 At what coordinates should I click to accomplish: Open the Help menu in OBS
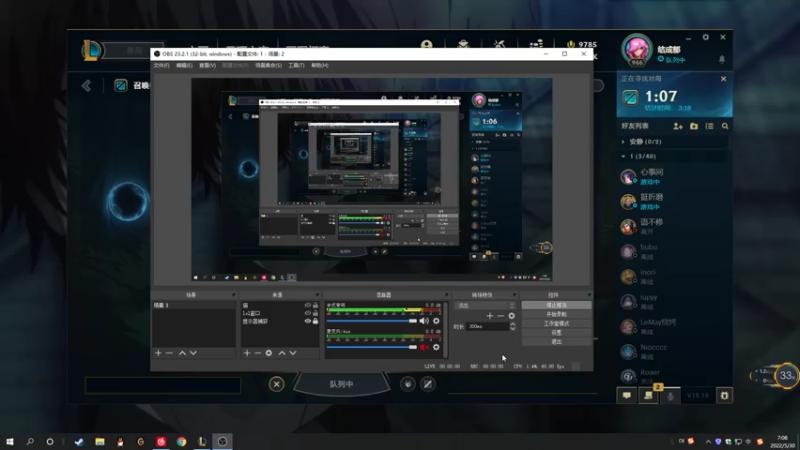pos(319,65)
